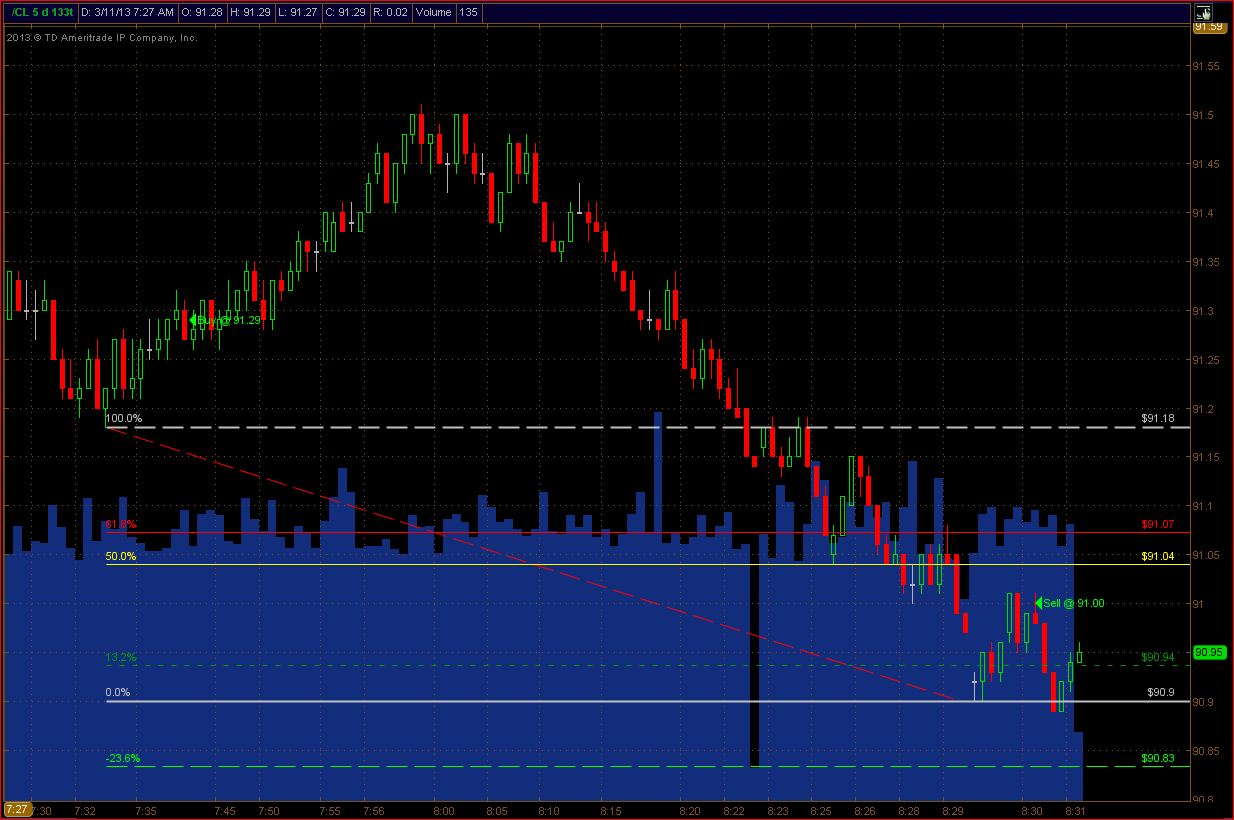1234x820 pixels.
Task: Click the yellow $91.04 price label
Action: click(1158, 556)
